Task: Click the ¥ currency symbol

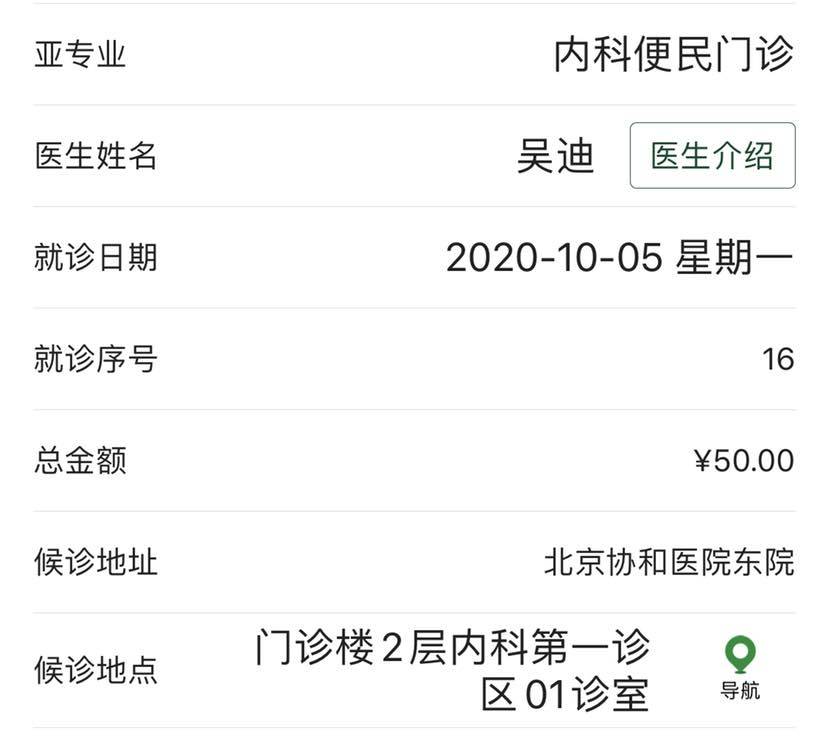Action: pos(702,461)
